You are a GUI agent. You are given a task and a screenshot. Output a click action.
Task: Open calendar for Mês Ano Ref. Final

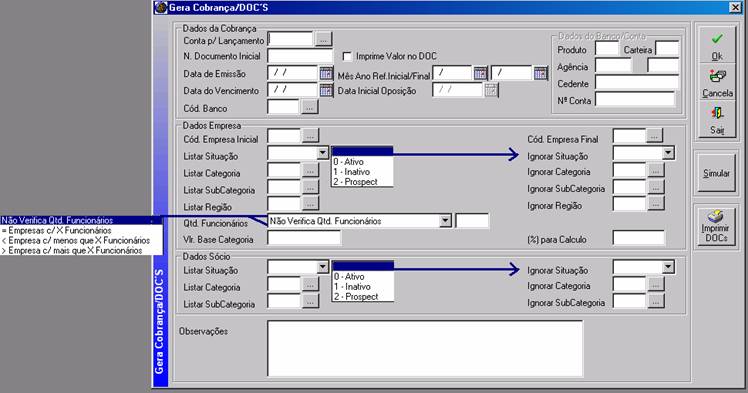pyautogui.click(x=540, y=73)
